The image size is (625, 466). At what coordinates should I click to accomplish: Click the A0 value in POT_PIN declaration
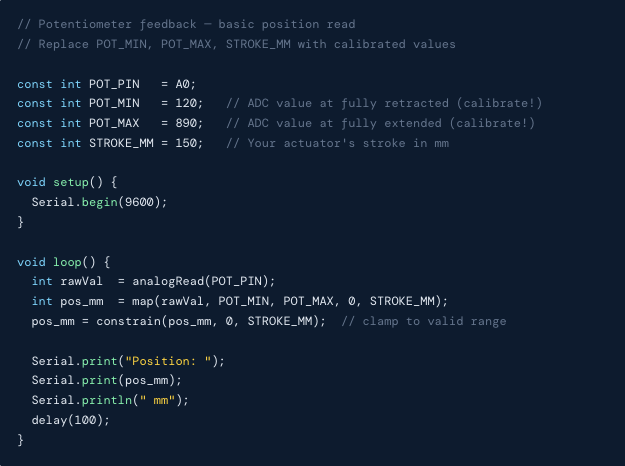pos(186,84)
